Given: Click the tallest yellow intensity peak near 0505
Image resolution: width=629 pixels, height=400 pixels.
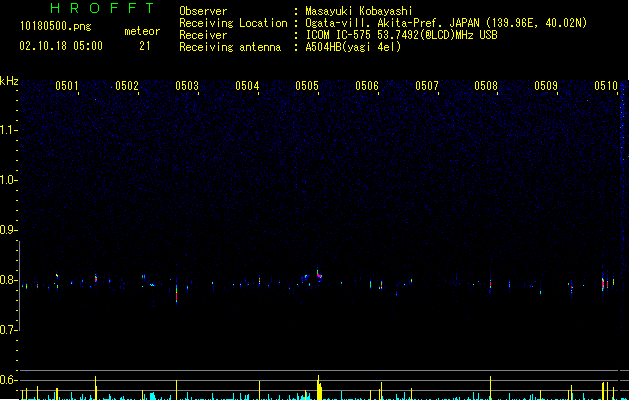Looking at the screenshot, I should point(319,387).
